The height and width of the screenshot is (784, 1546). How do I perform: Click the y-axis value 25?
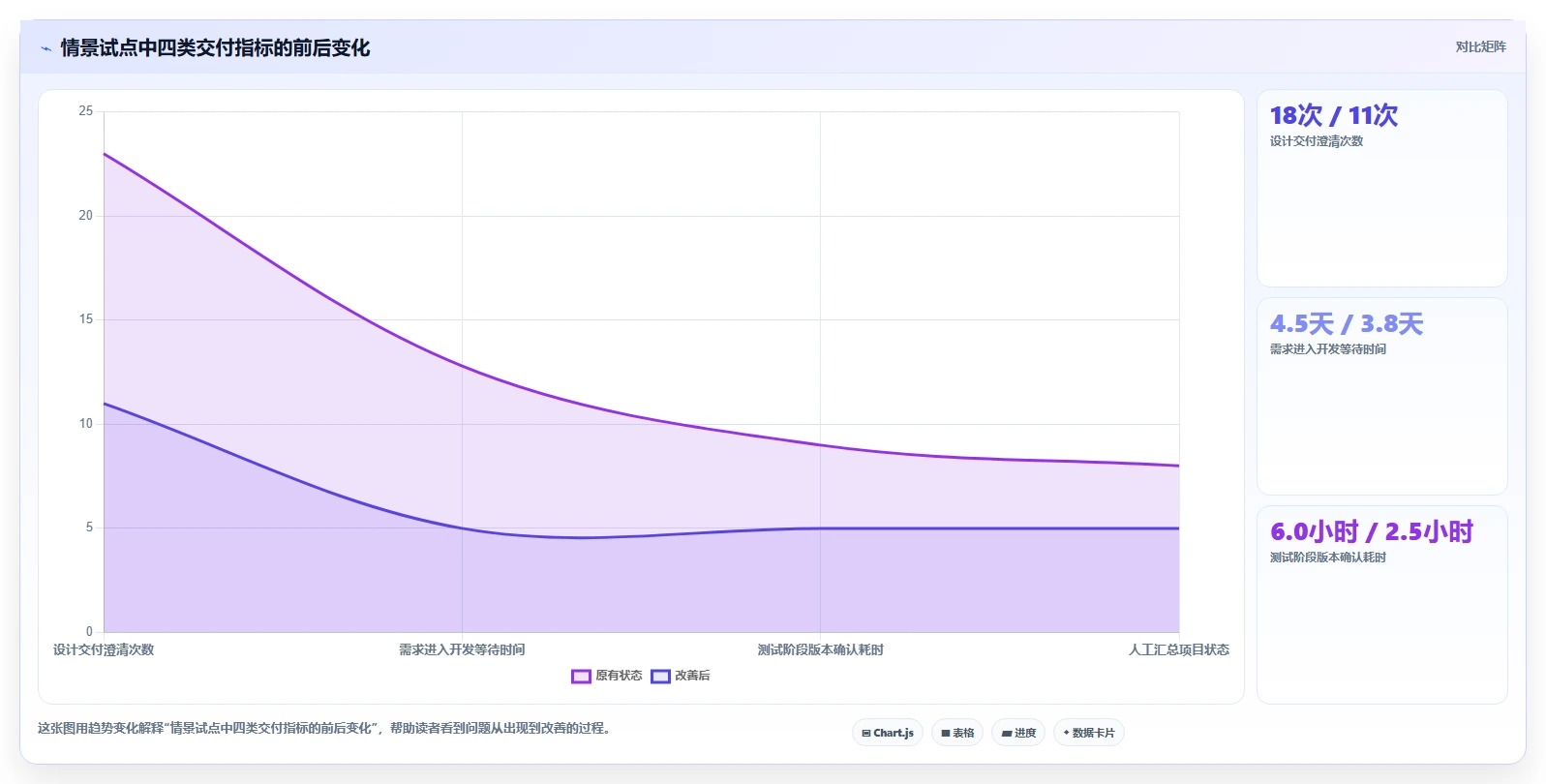pos(86,111)
